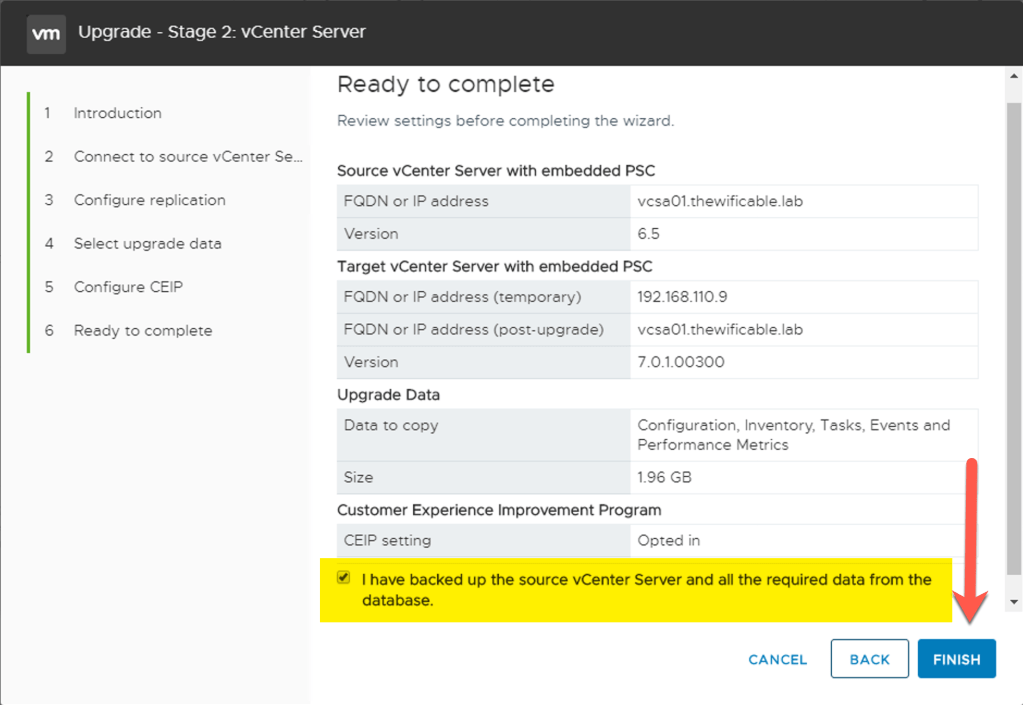
Task: Open Connect to source vCenter Server step
Action: tap(187, 157)
